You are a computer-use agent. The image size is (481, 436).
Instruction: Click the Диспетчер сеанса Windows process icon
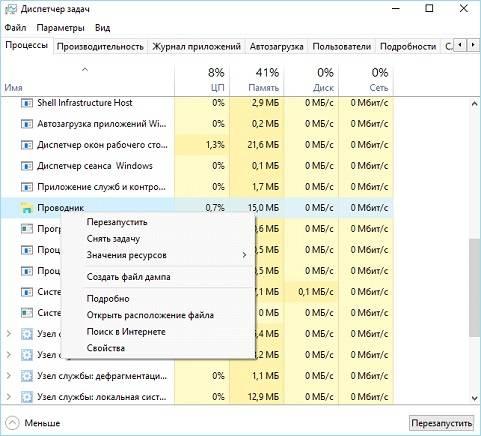pyautogui.click(x=27, y=166)
